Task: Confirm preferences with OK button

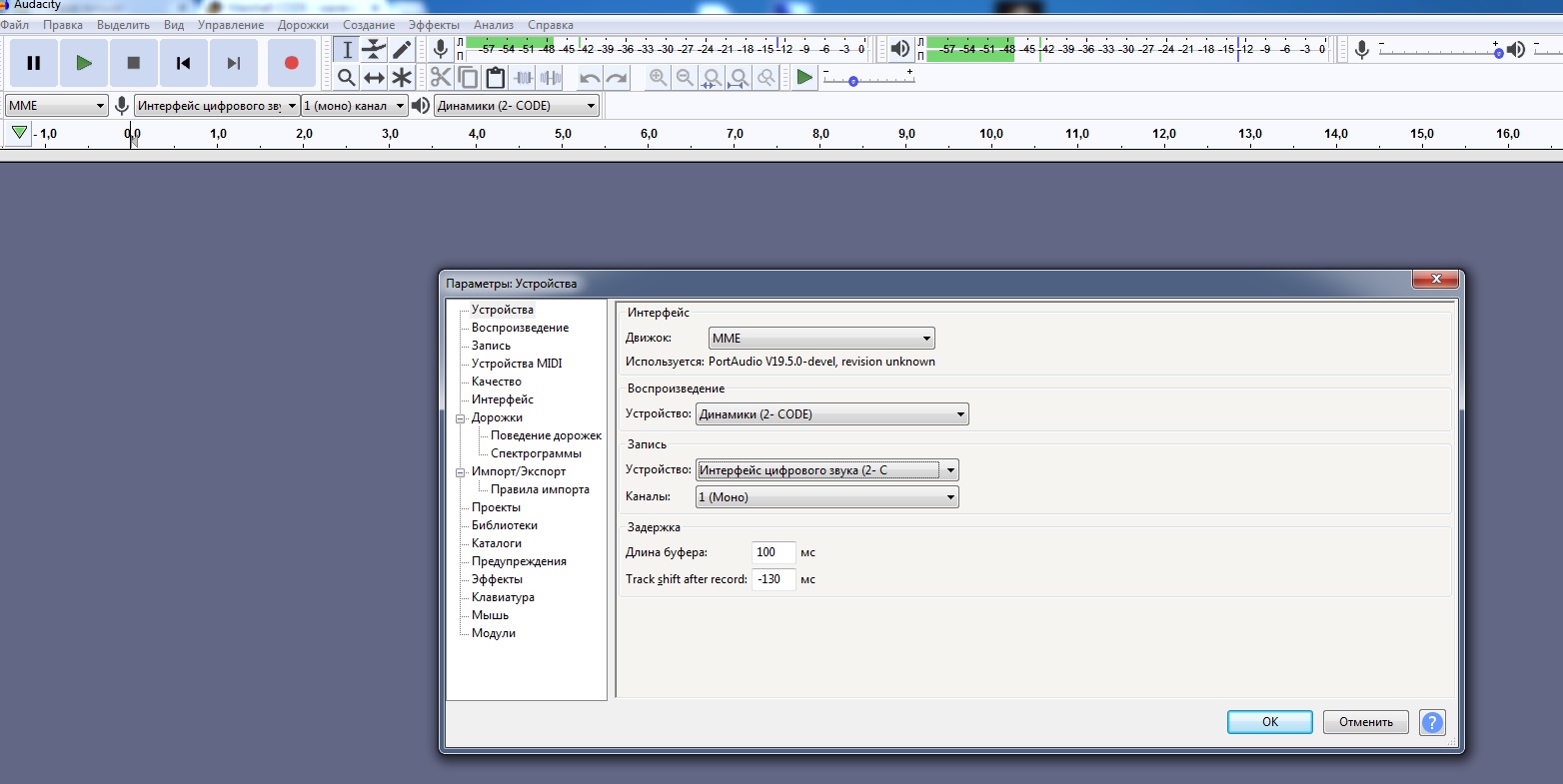Action: [1270, 722]
